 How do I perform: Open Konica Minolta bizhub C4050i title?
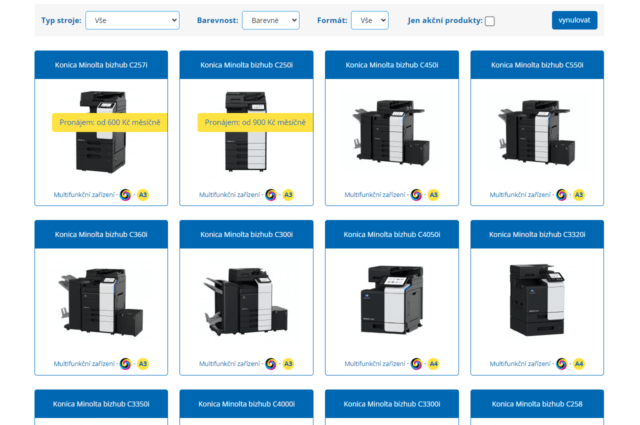coord(392,234)
